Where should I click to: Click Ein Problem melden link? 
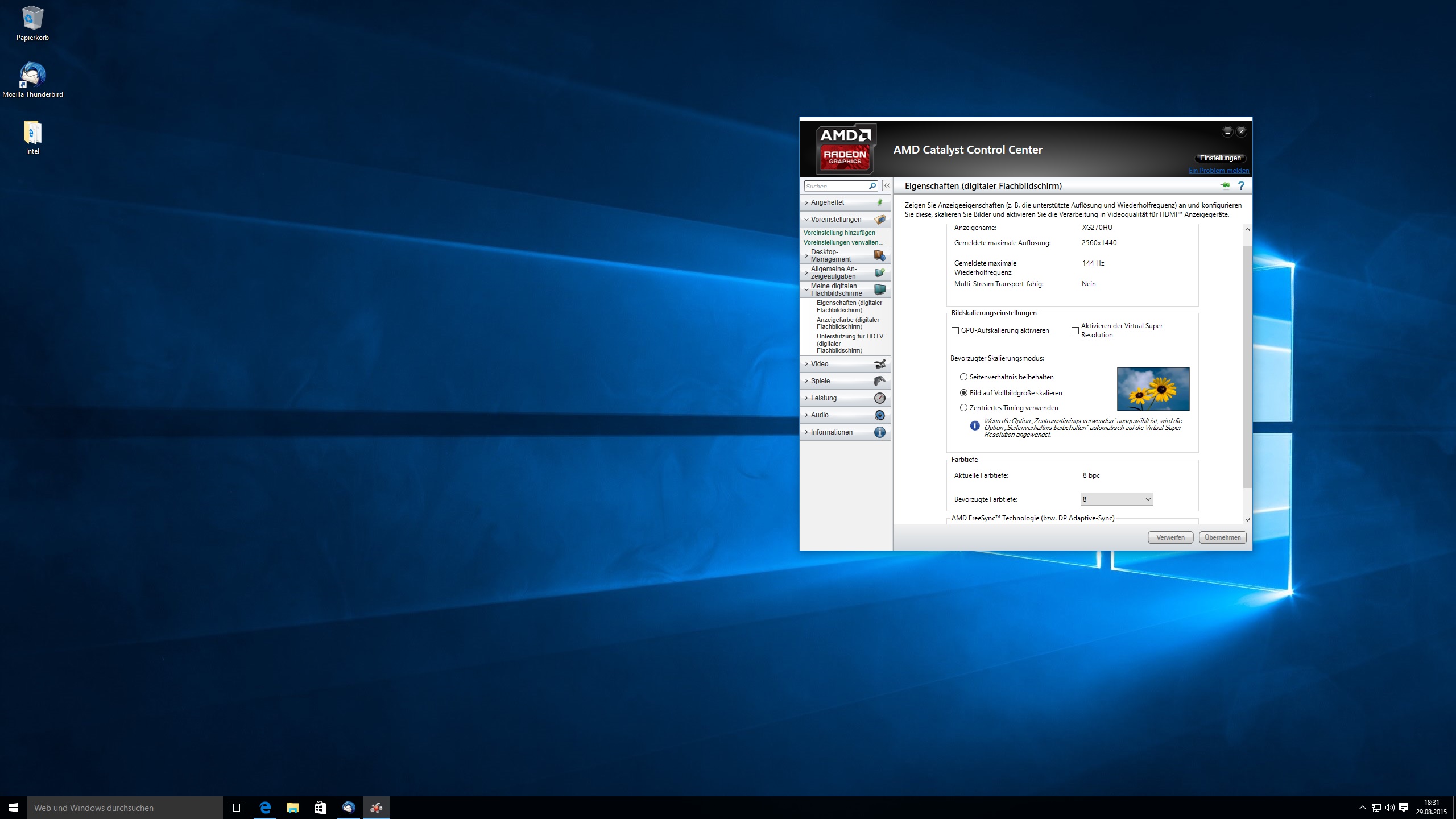1218,171
